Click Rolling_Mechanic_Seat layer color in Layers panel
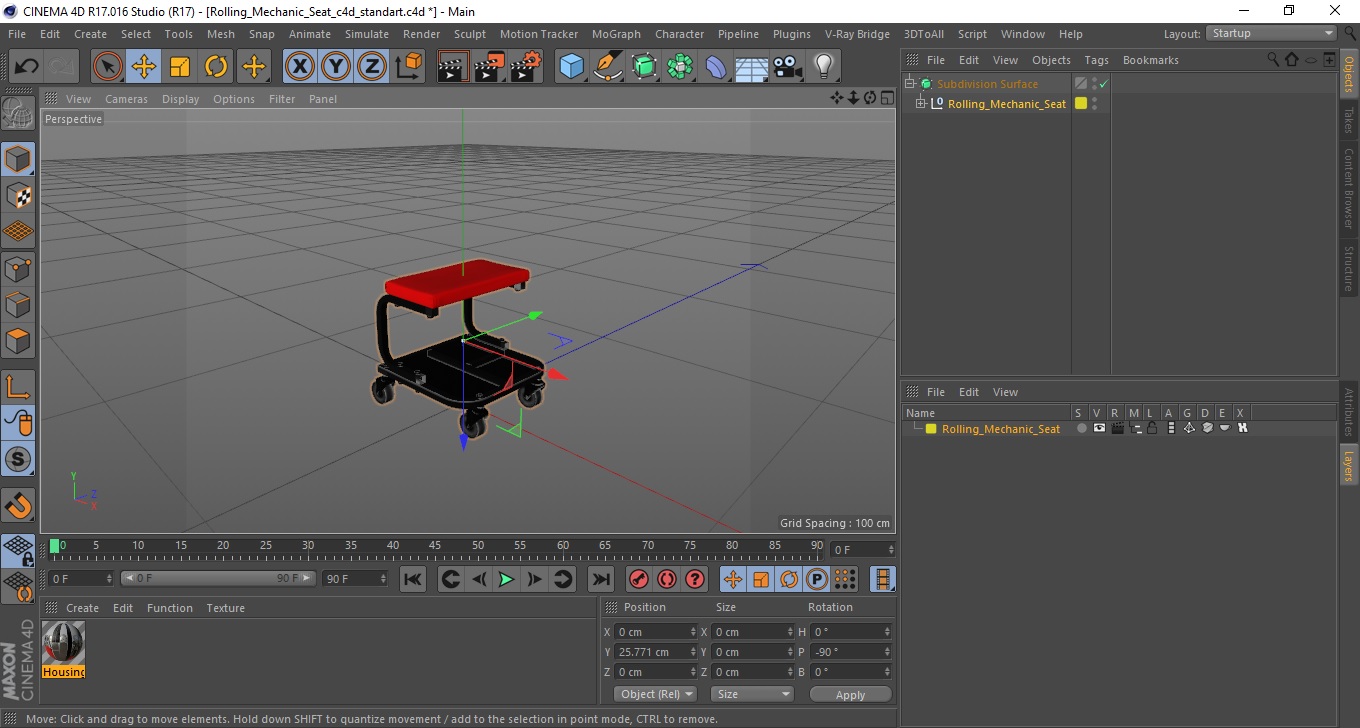 pyautogui.click(x=931, y=428)
